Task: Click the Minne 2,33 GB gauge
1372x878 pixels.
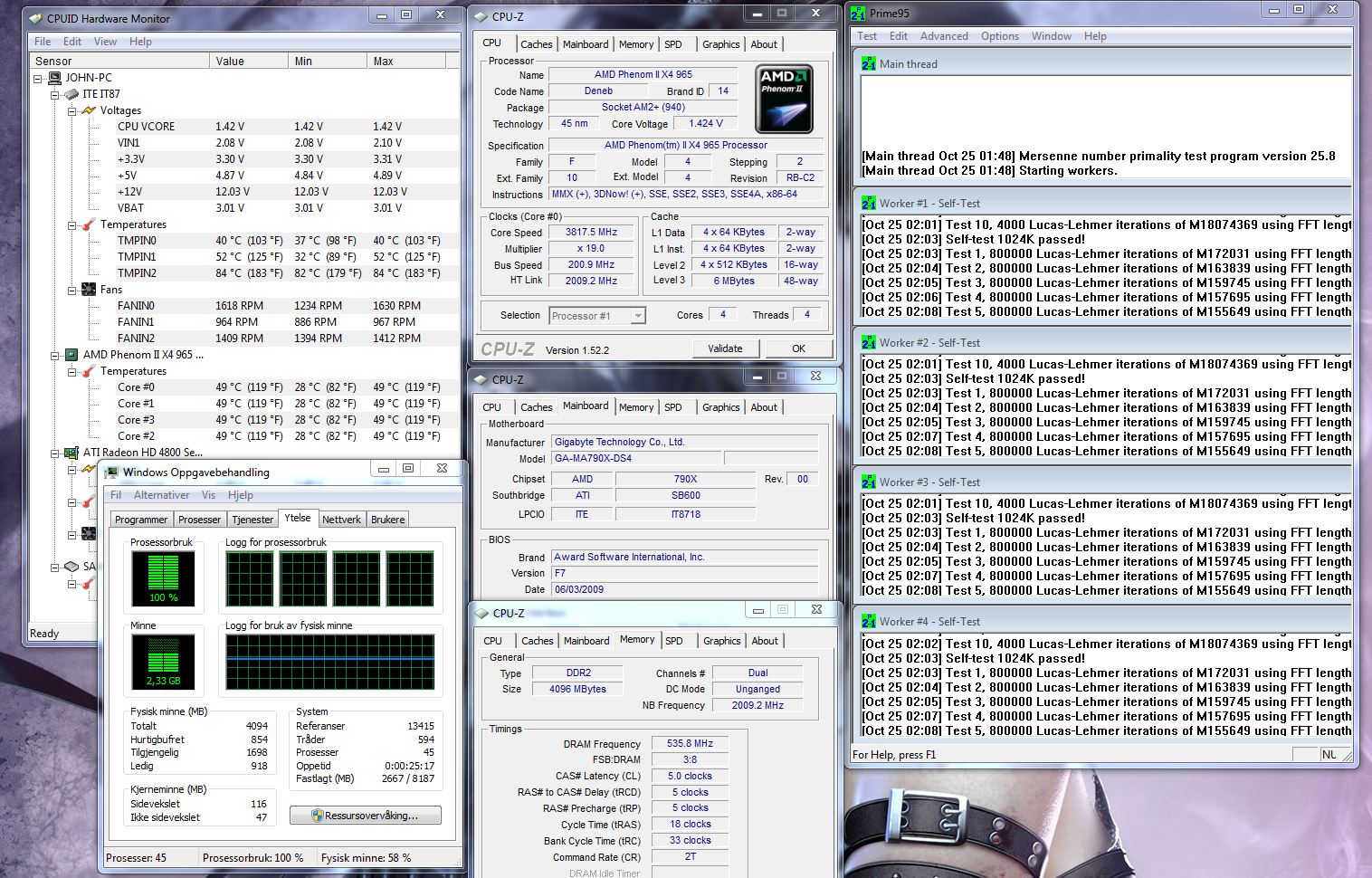Action: coord(163,662)
